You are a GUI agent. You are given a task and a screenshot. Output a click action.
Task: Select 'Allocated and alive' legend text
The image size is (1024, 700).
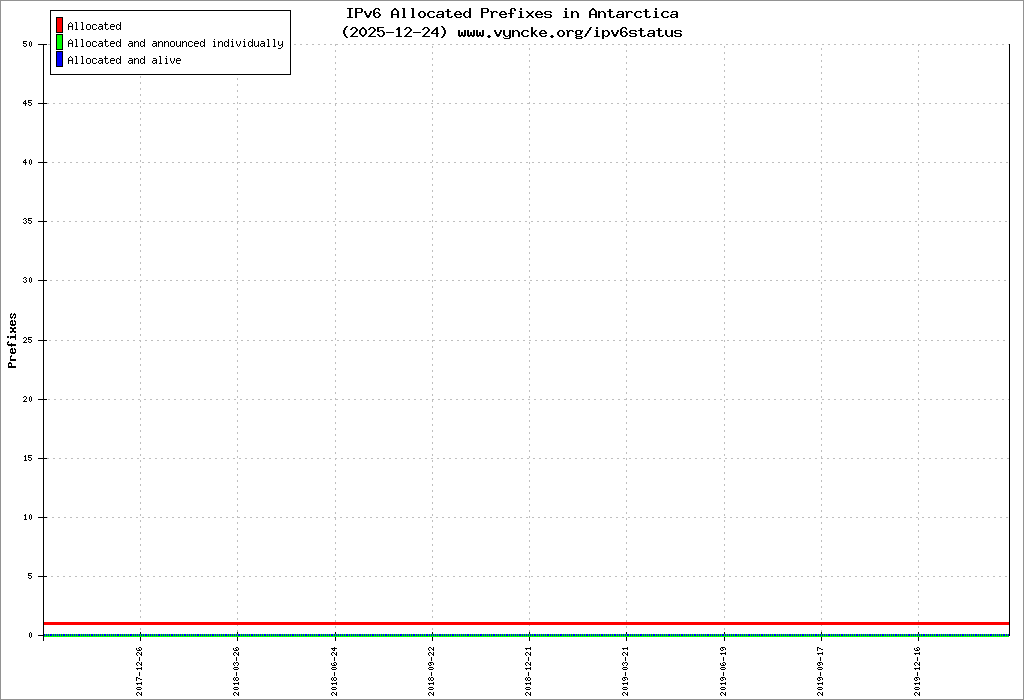124,60
